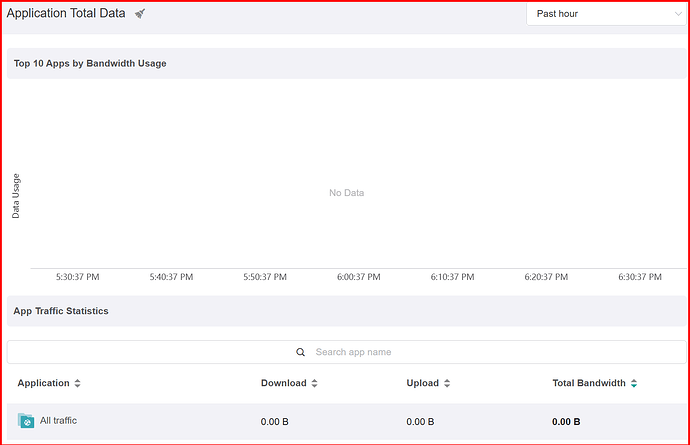Click the Application column header
This screenshot has width=690, height=445.
tap(44, 383)
